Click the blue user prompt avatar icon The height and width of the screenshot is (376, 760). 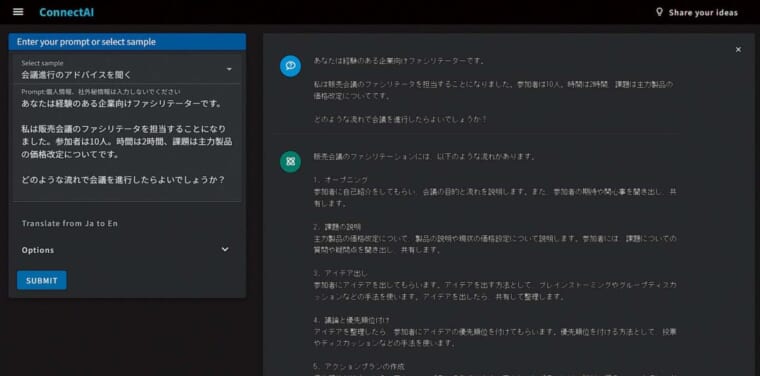point(290,66)
